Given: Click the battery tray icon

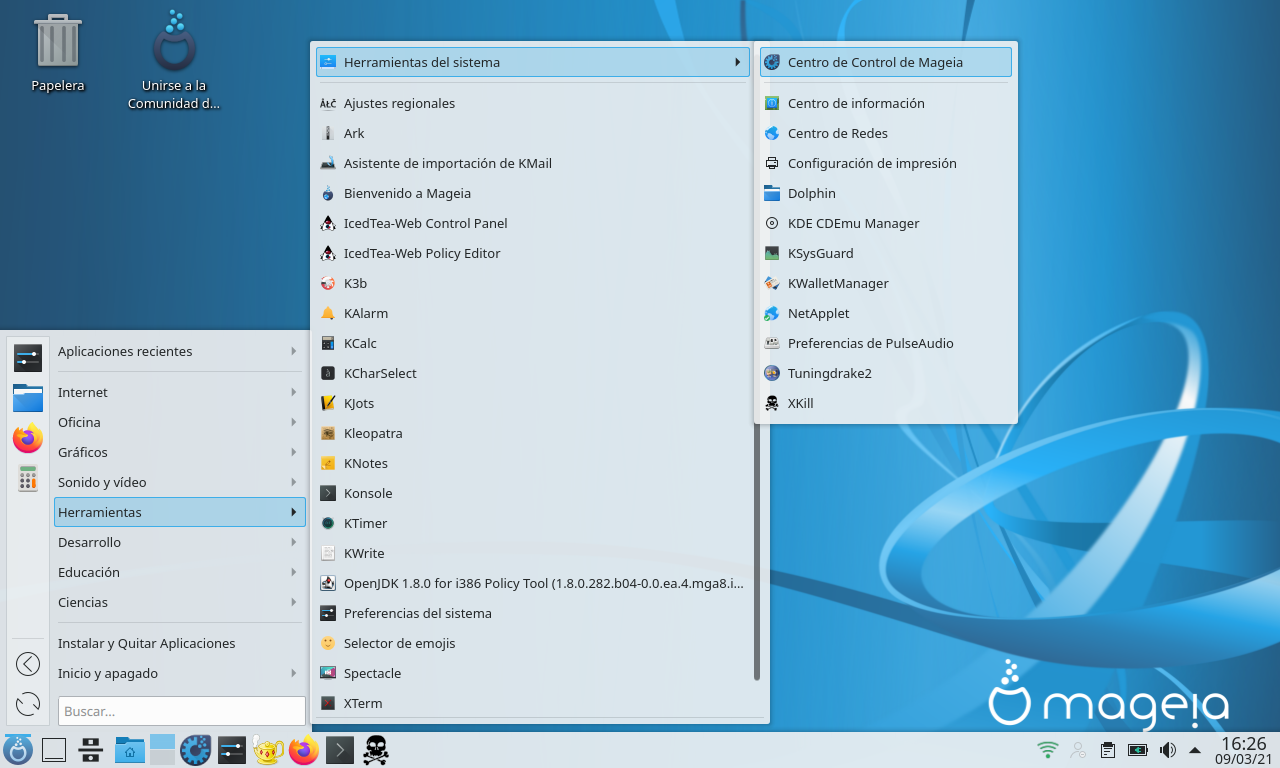Looking at the screenshot, I should click(x=1138, y=749).
